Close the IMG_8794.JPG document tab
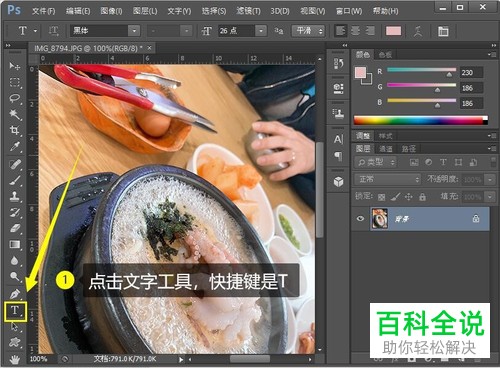 150,48
